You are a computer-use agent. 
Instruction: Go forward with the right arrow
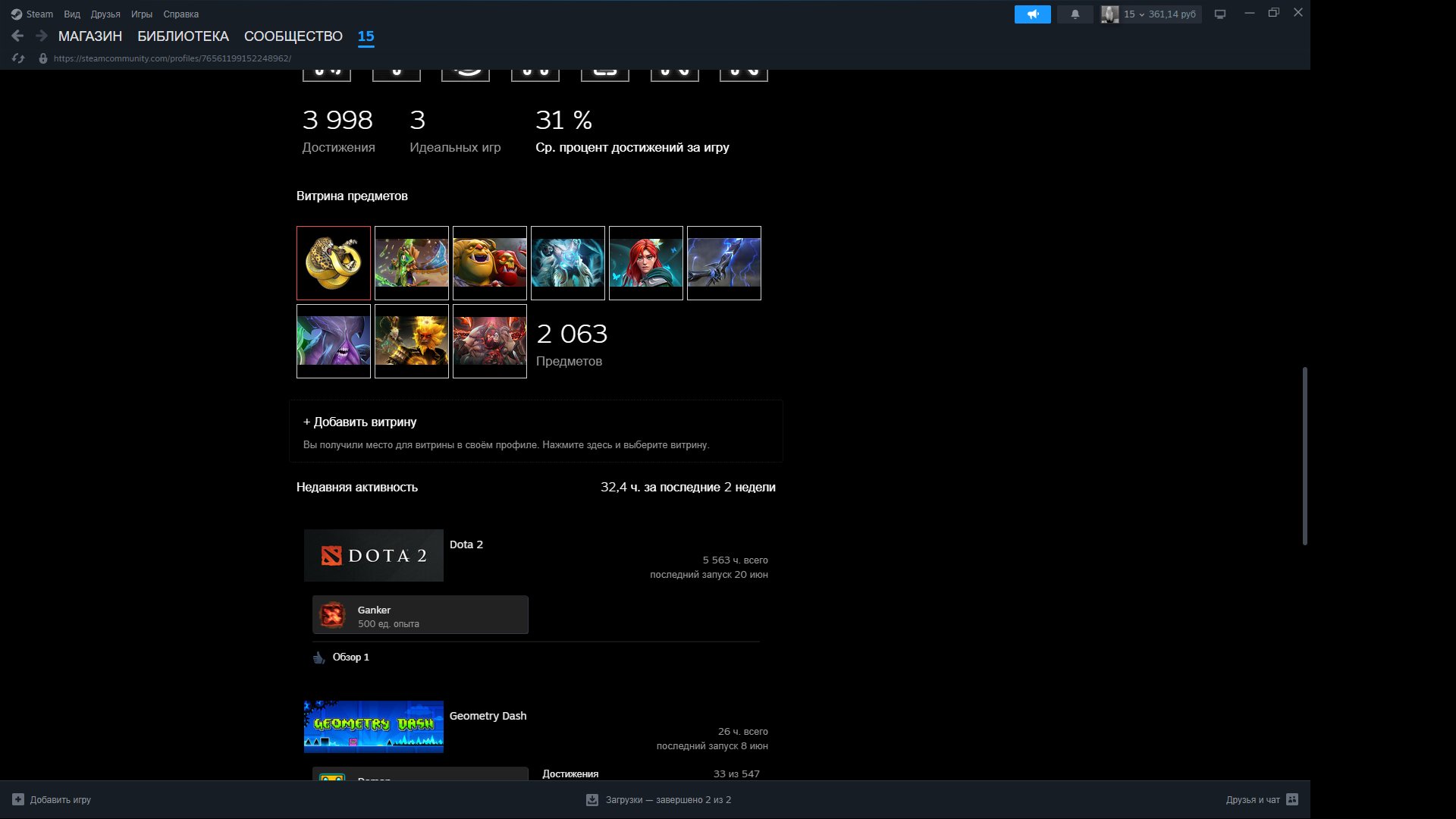[42, 36]
